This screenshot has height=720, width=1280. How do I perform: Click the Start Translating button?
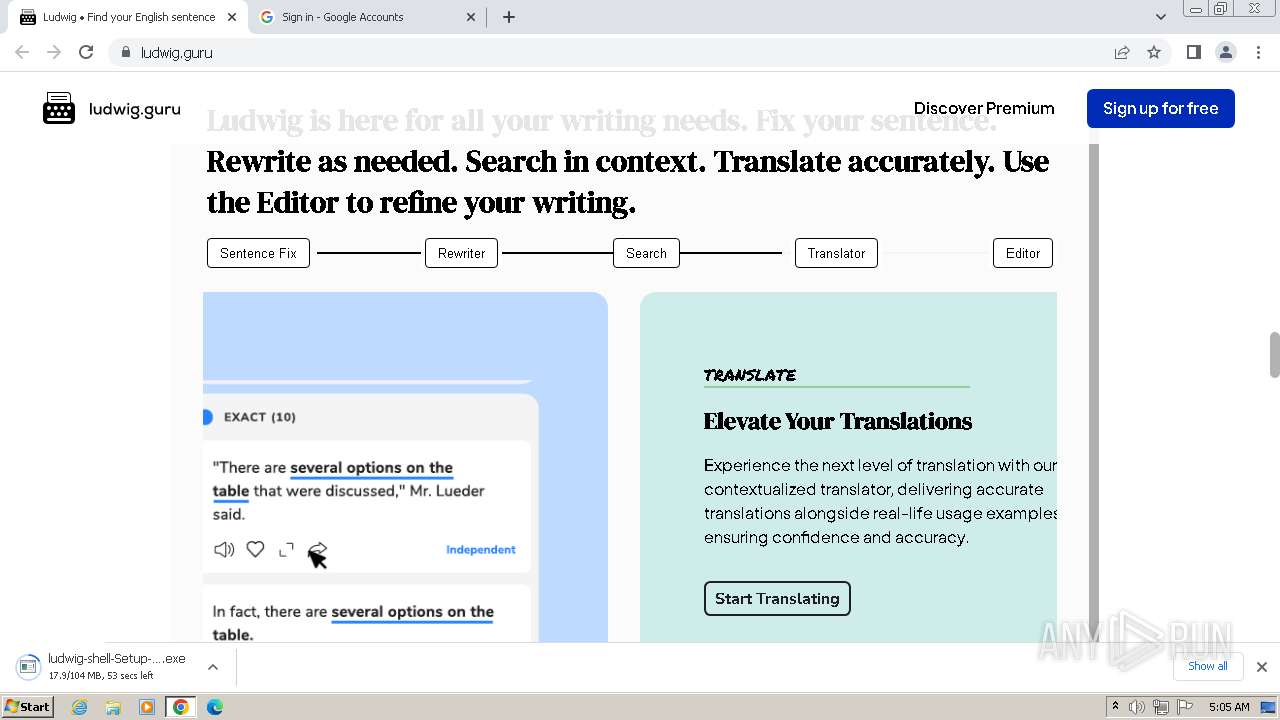tap(777, 598)
